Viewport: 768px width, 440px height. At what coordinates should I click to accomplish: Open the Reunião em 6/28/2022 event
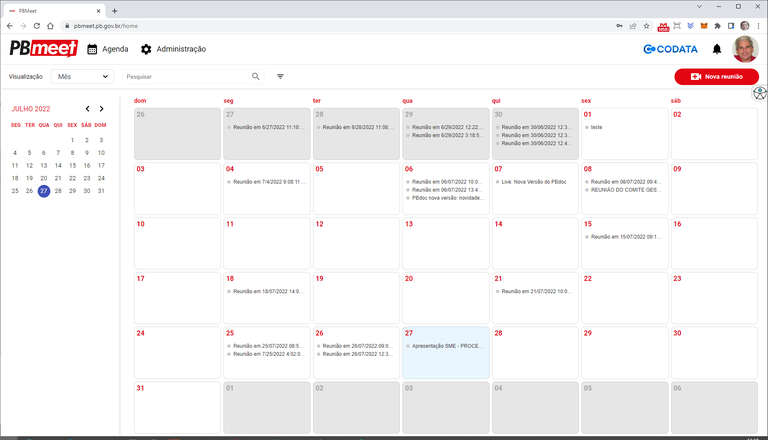(x=357, y=127)
